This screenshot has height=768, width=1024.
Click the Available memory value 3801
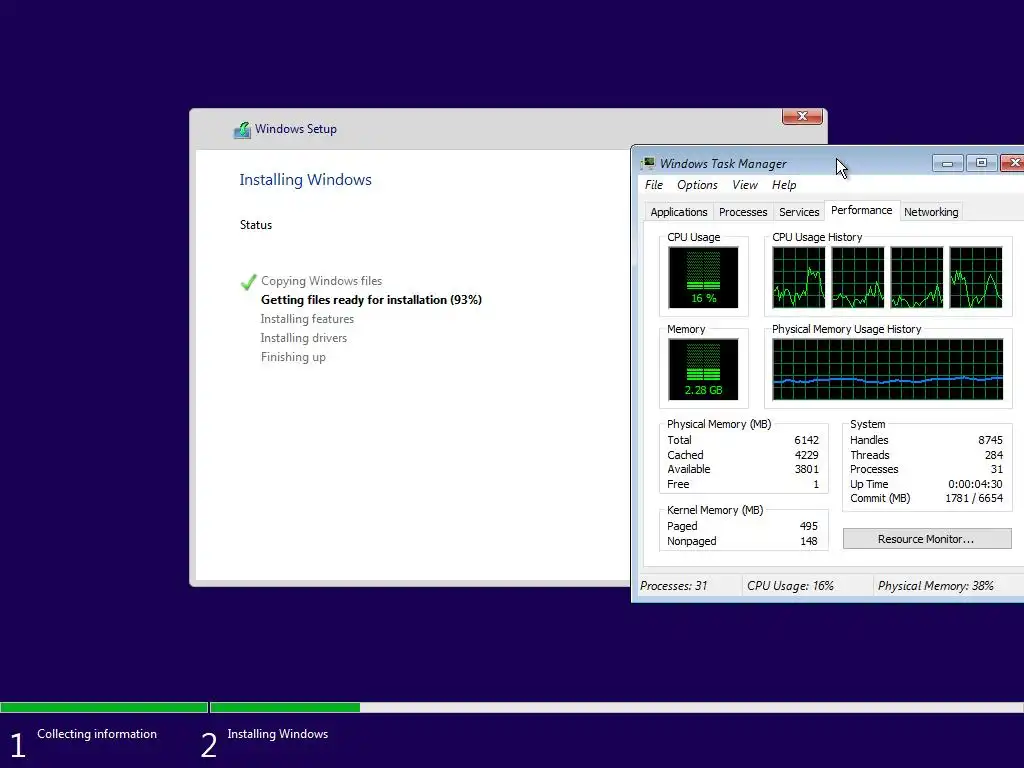[x=806, y=470]
